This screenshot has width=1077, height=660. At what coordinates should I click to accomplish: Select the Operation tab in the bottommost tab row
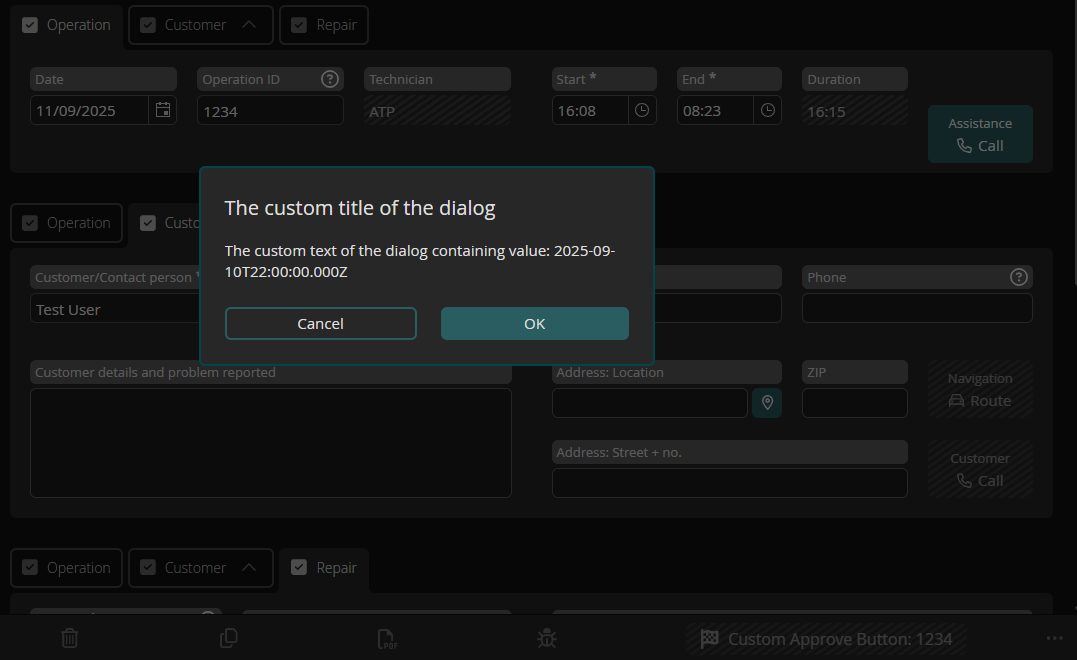pyautogui.click(x=78, y=567)
